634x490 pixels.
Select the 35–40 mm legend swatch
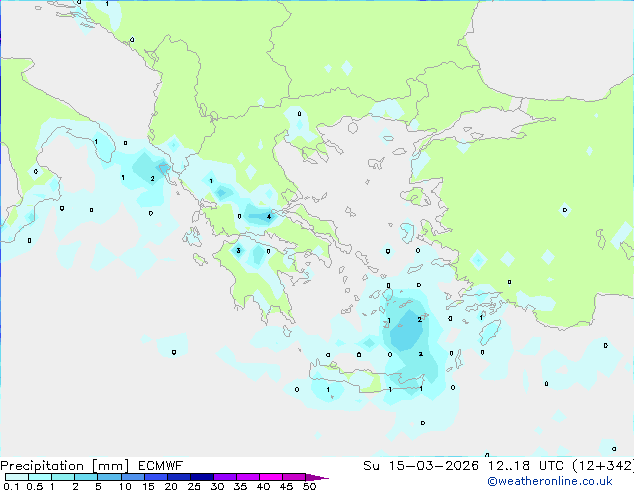pyautogui.click(x=247, y=477)
